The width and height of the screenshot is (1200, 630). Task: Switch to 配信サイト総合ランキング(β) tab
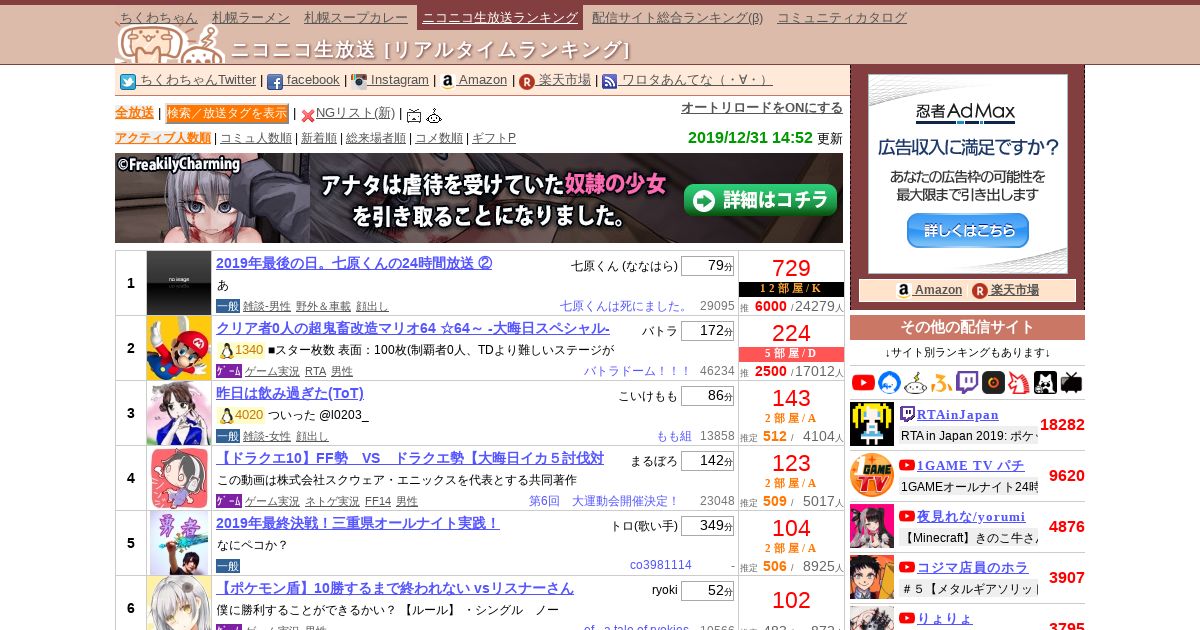point(677,17)
